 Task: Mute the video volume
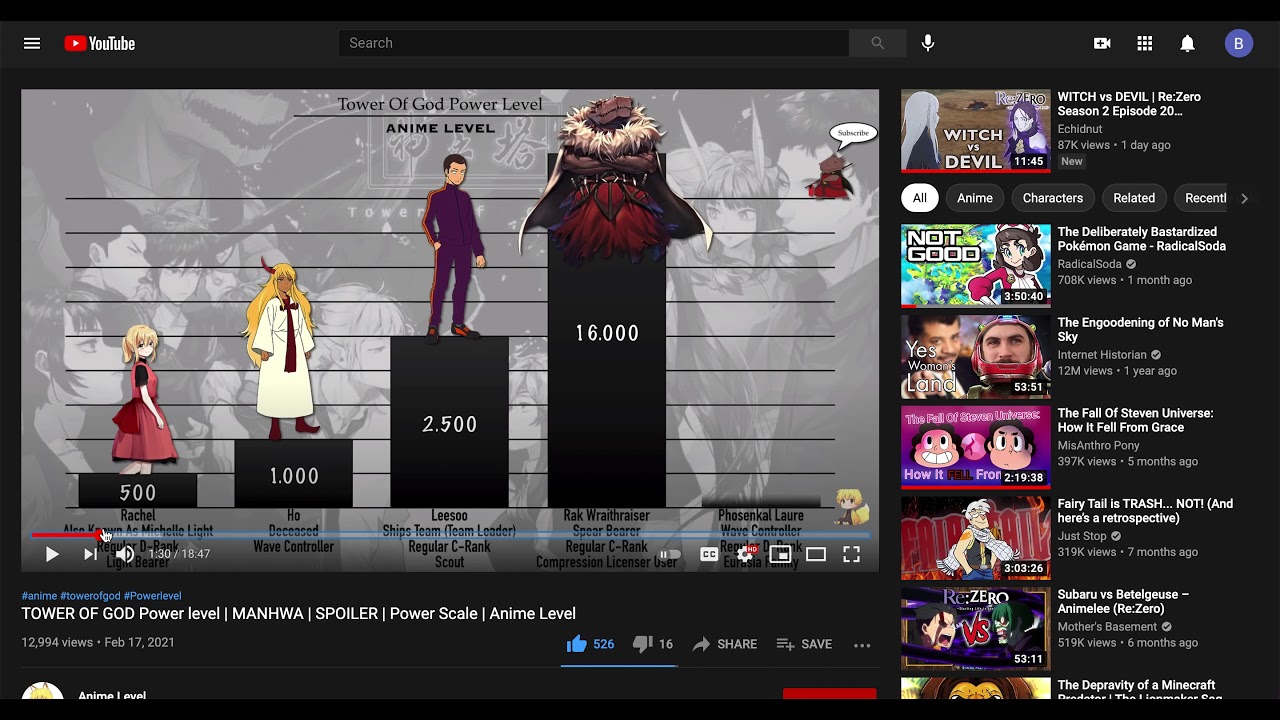point(125,554)
